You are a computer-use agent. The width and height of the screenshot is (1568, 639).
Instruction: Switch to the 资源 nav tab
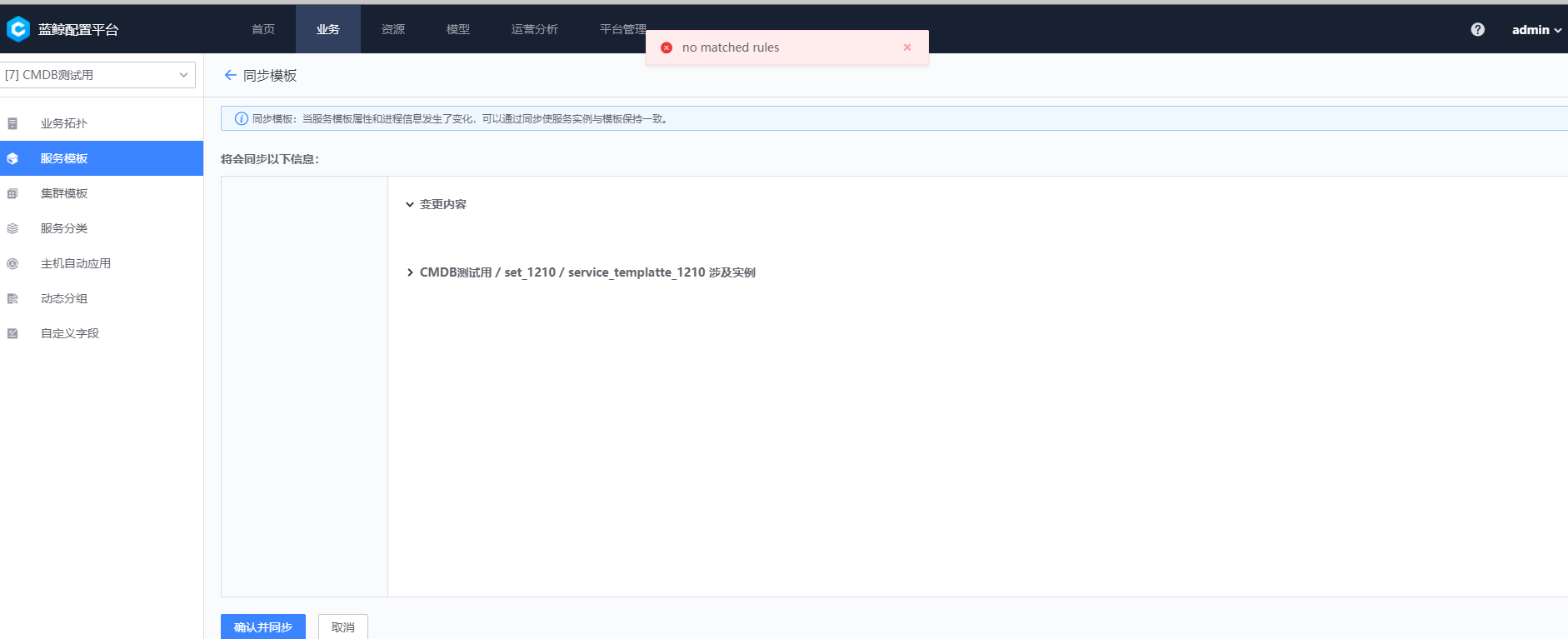393,29
